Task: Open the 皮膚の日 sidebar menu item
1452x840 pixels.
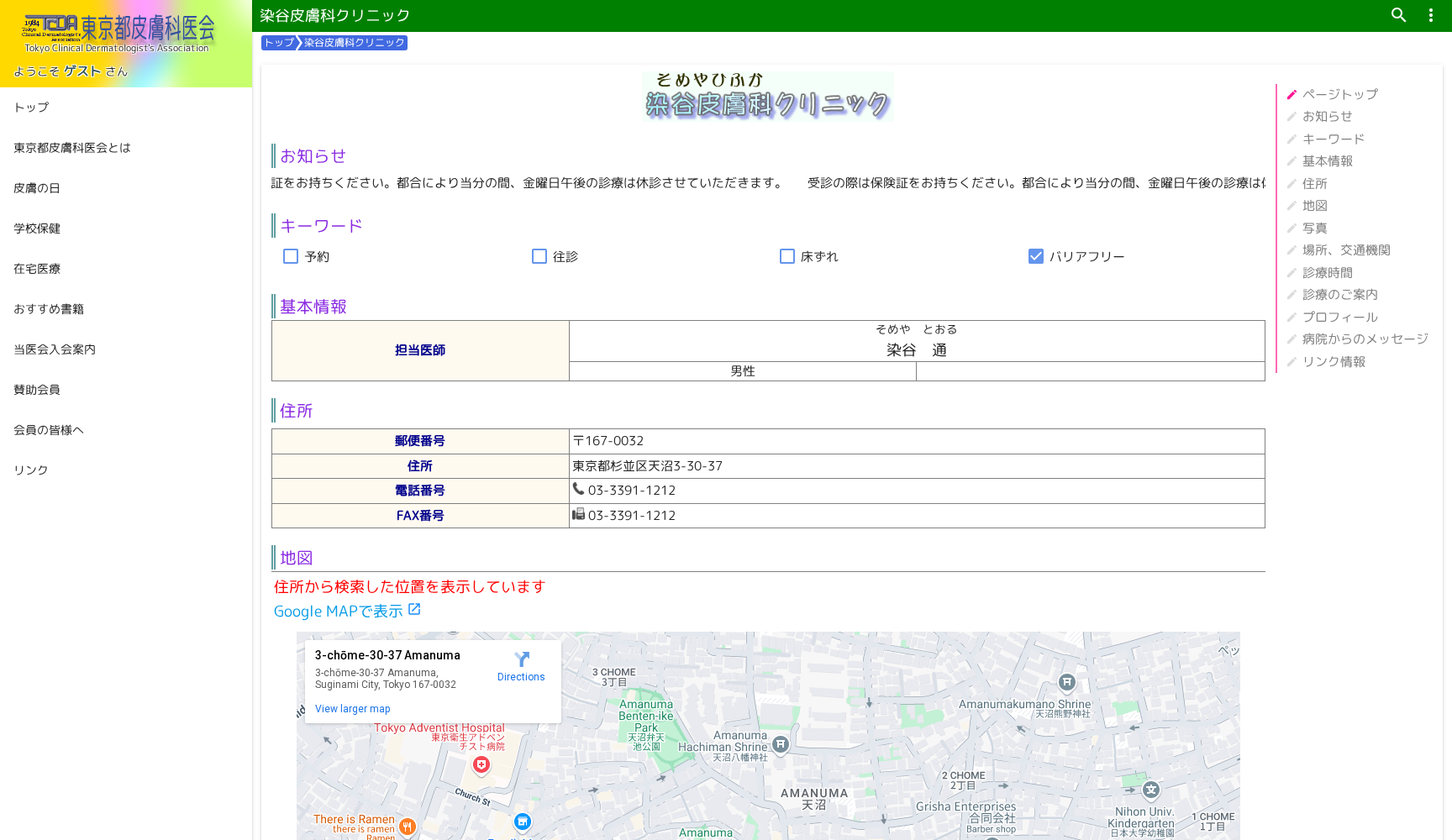Action: [36, 187]
